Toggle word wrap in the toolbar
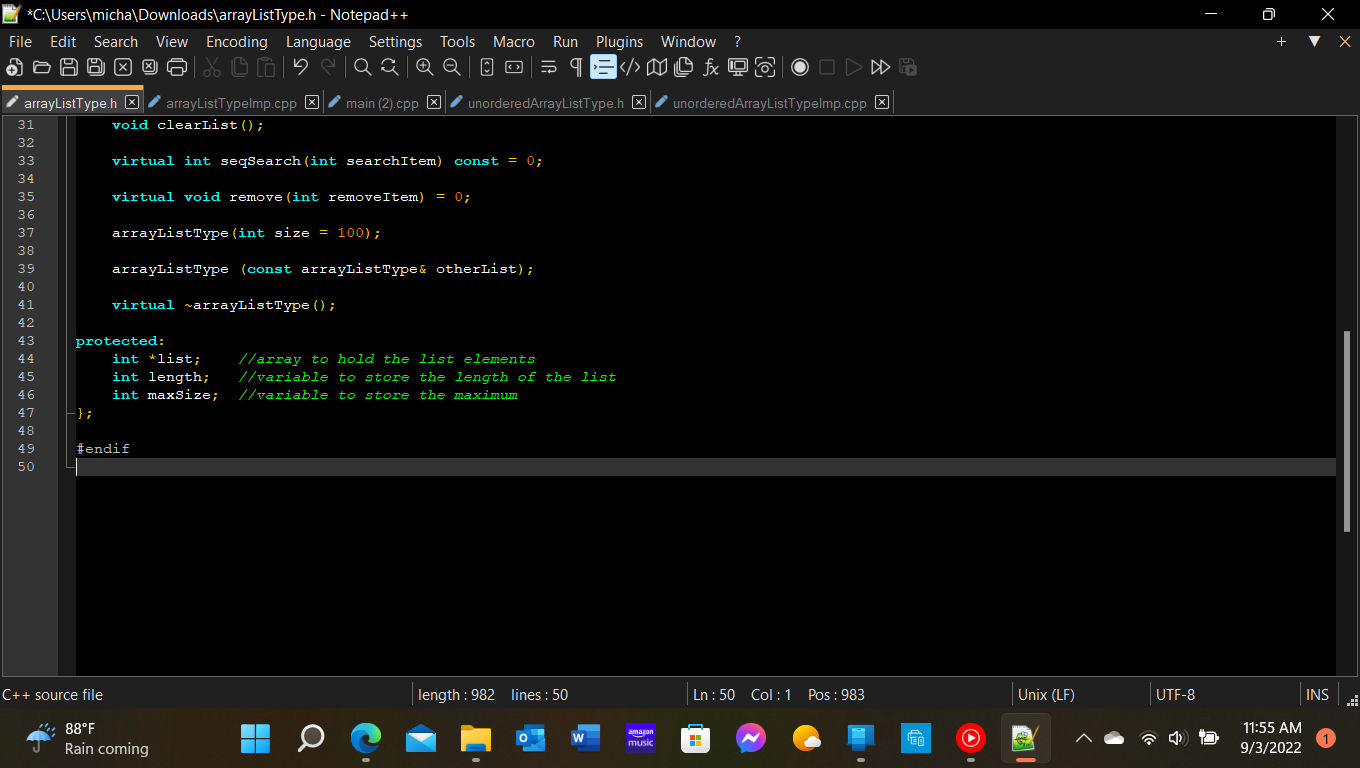 tap(548, 67)
